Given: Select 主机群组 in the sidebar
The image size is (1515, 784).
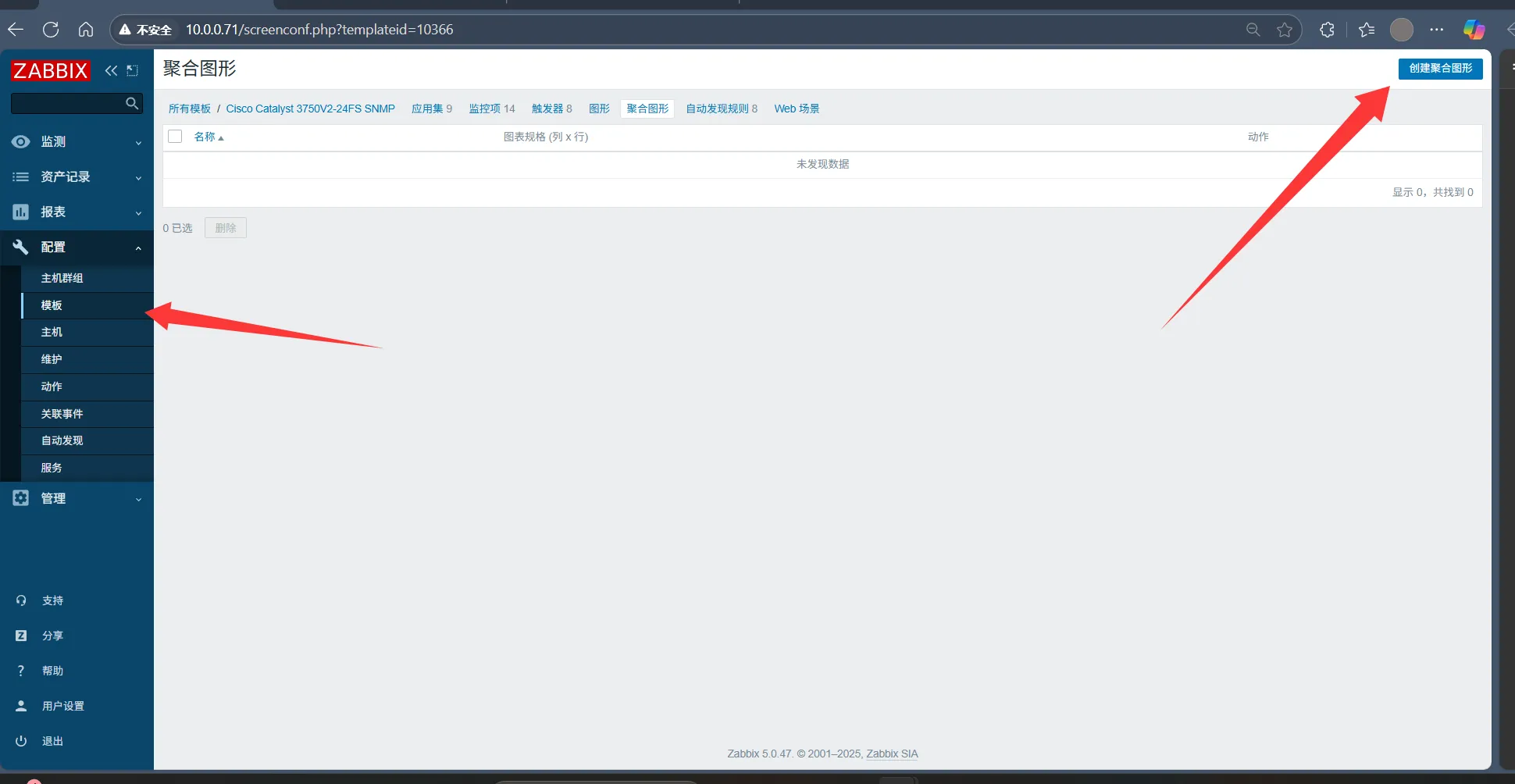Looking at the screenshot, I should pyautogui.click(x=62, y=278).
